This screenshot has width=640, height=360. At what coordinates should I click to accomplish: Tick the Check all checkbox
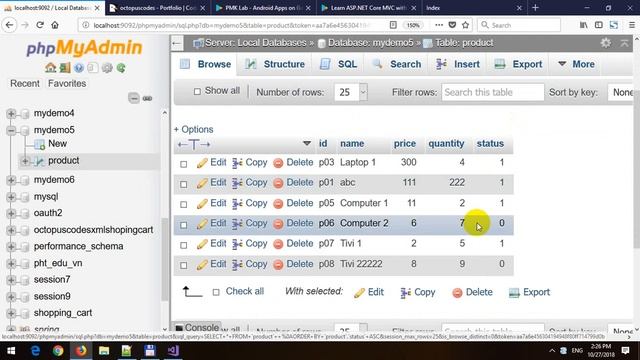pyautogui.click(x=216, y=292)
